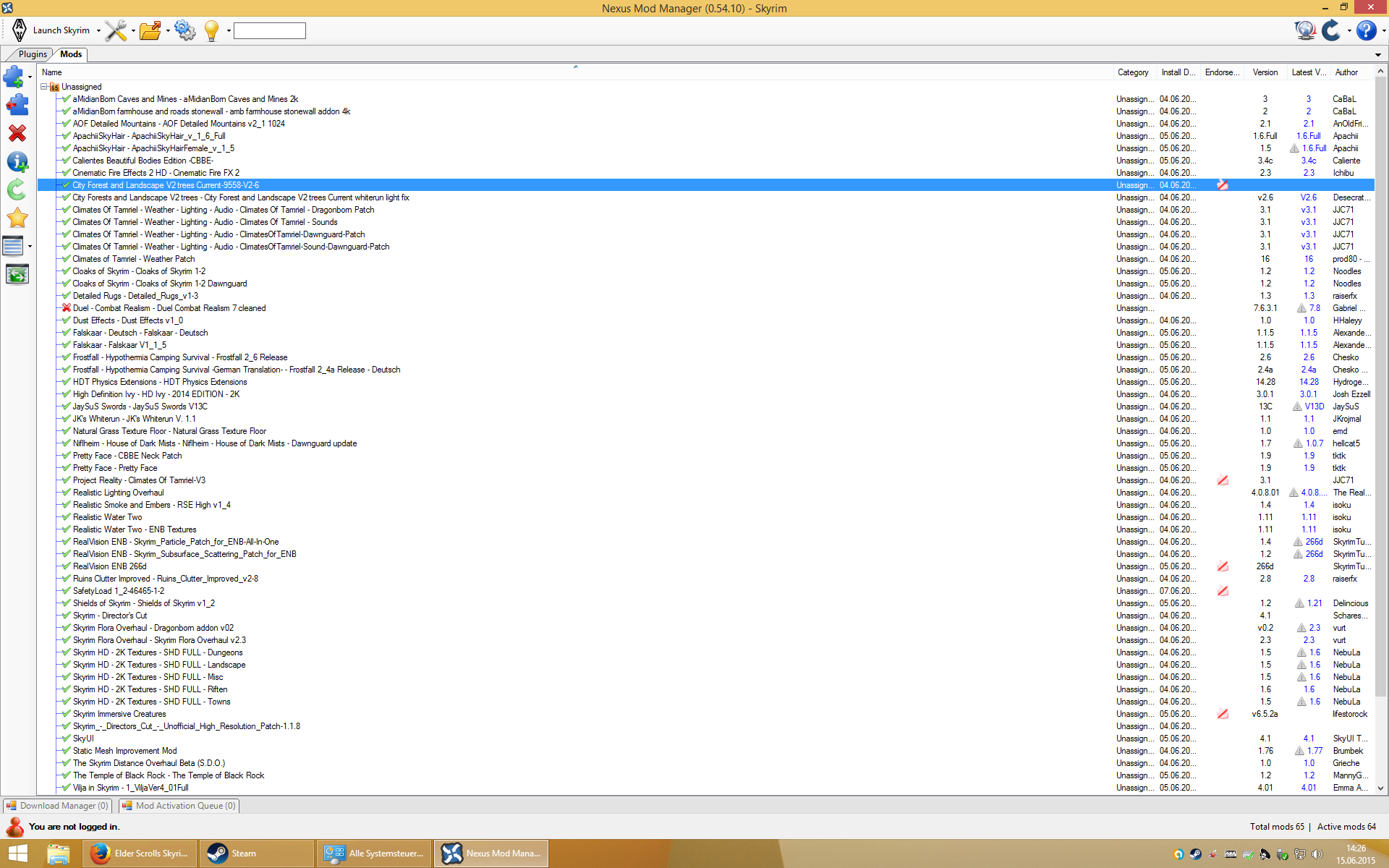
Task: Click the gear settings icon in toolbar
Action: (184, 30)
